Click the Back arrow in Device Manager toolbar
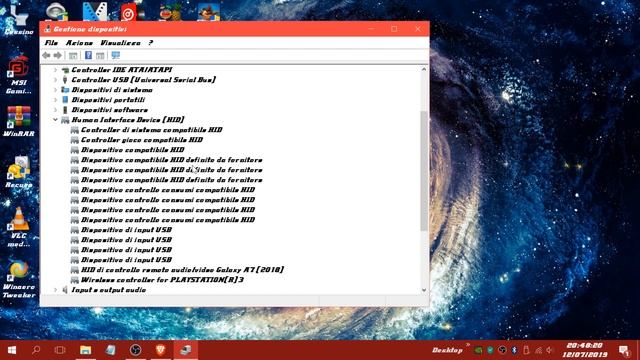 pos(46,56)
